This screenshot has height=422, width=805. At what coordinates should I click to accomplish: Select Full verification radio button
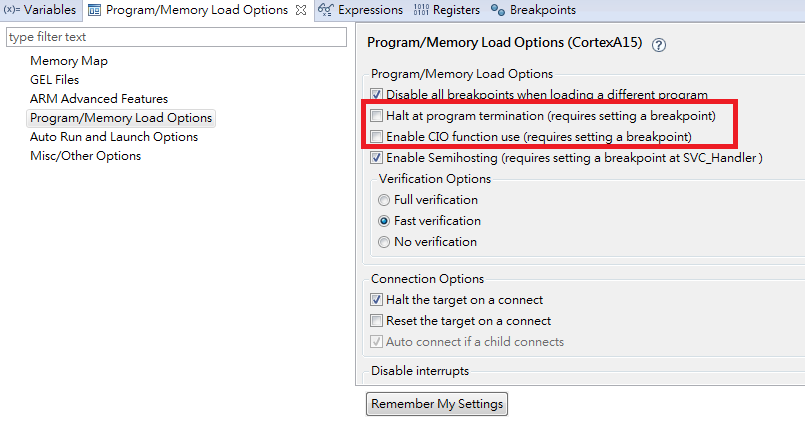coord(385,200)
